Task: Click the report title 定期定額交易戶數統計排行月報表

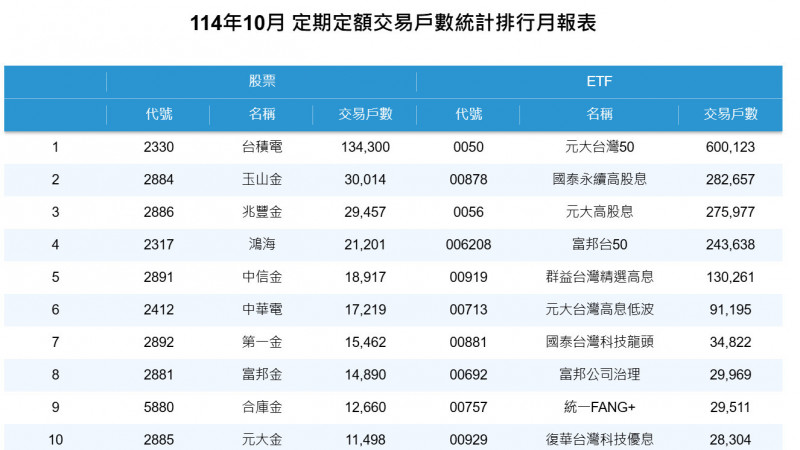Action: (x=444, y=23)
